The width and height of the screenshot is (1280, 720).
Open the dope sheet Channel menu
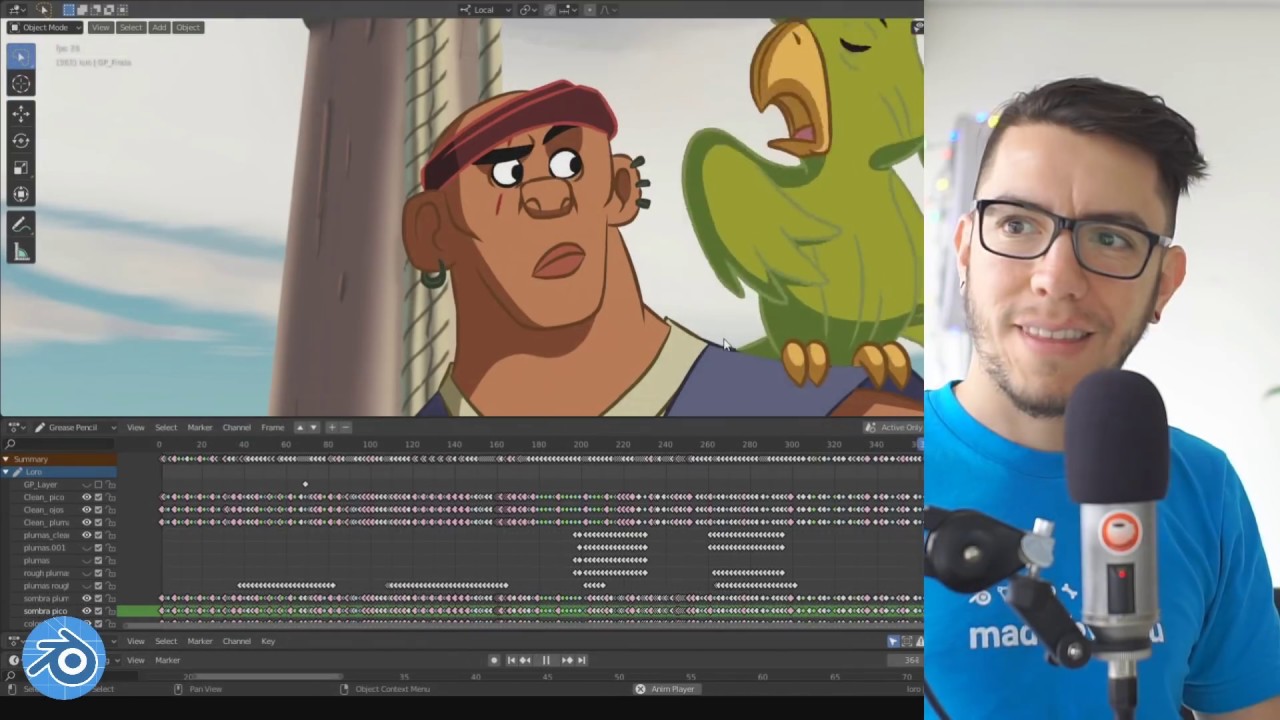pos(236,427)
